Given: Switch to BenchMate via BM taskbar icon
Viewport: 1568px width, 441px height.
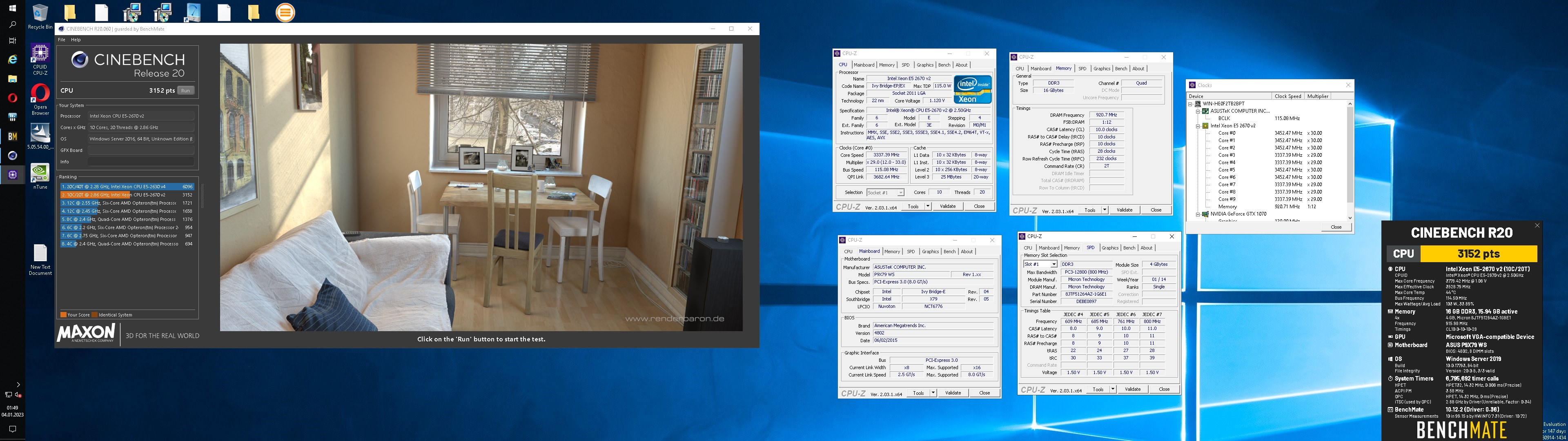Looking at the screenshot, I should tap(12, 136).
